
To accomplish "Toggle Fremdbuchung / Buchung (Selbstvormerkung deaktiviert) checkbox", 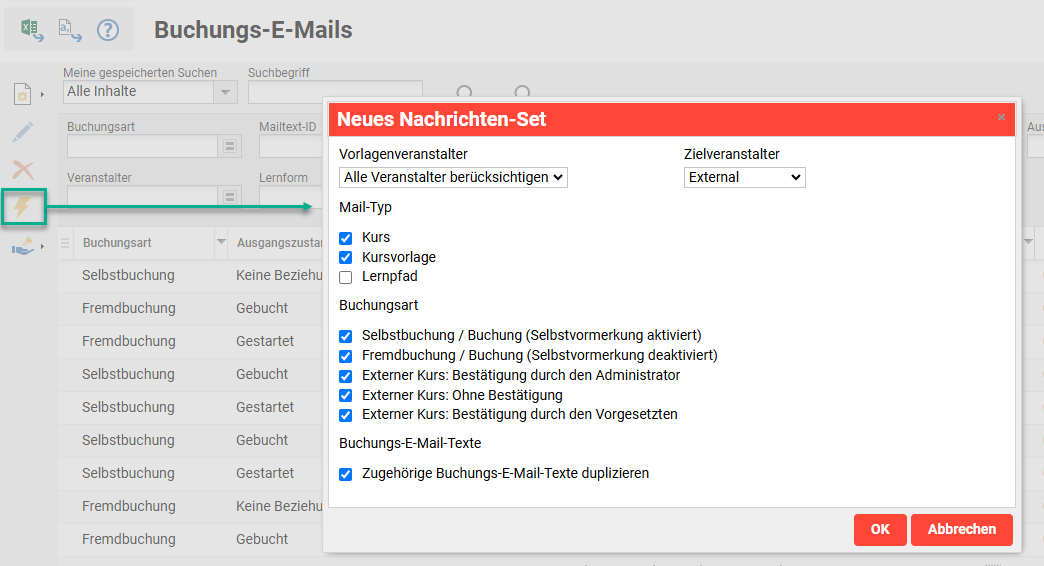I will coord(346,356).
